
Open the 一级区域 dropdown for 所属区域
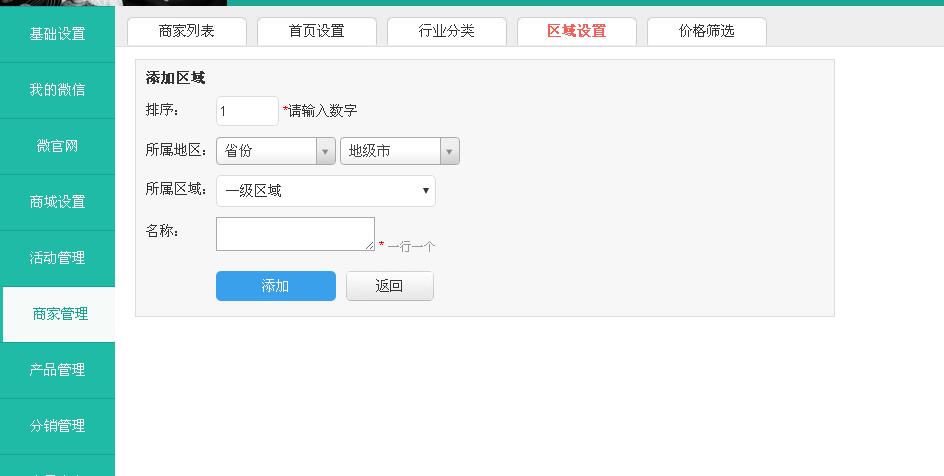coord(326,191)
